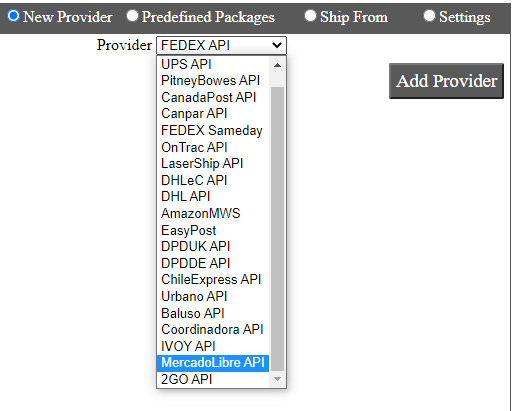Select IVOY API in provider list

(213, 346)
